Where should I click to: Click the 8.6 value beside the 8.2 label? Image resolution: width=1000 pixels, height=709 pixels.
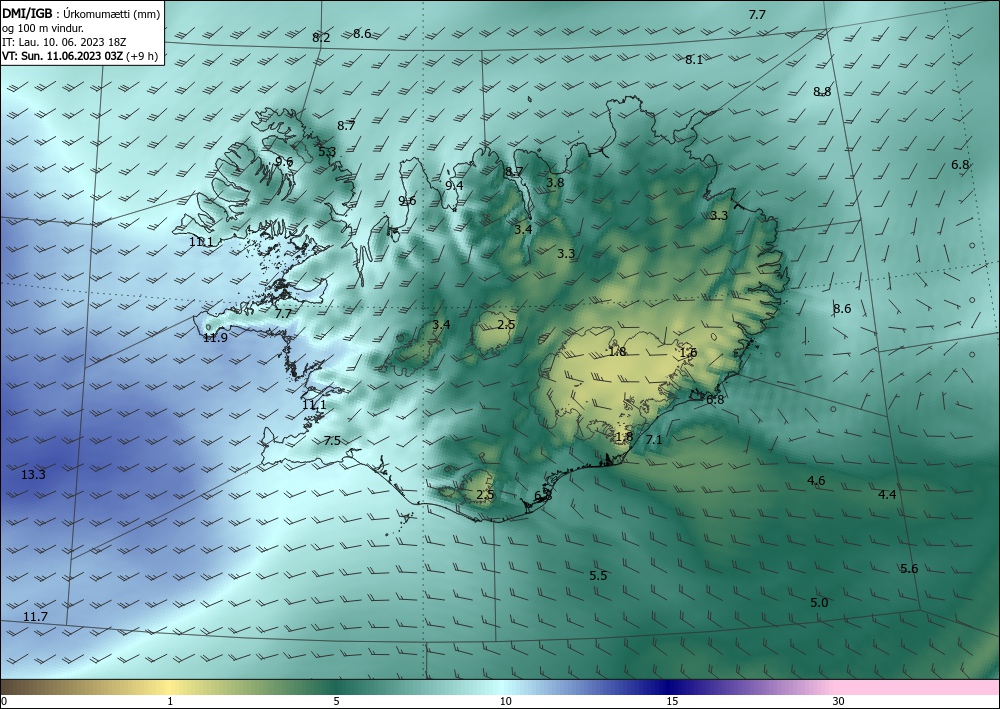point(362,34)
